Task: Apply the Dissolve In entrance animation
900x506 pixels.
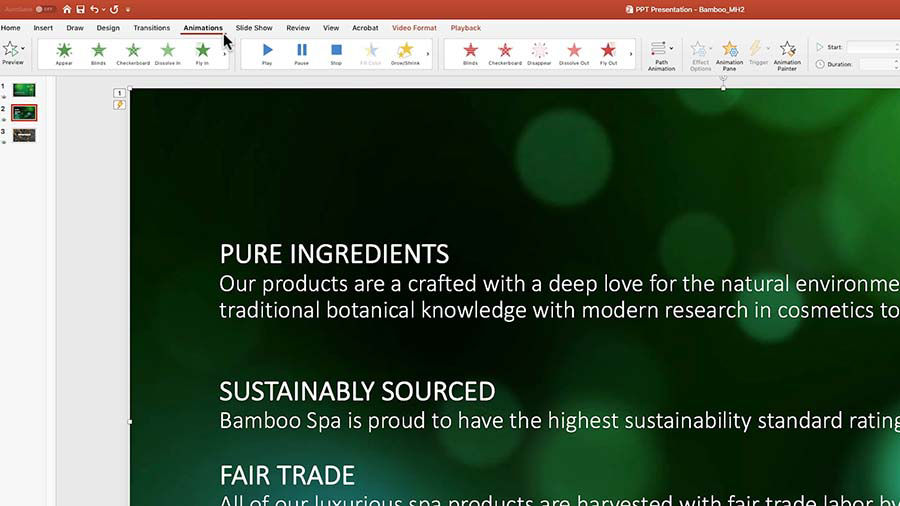Action: (168, 54)
